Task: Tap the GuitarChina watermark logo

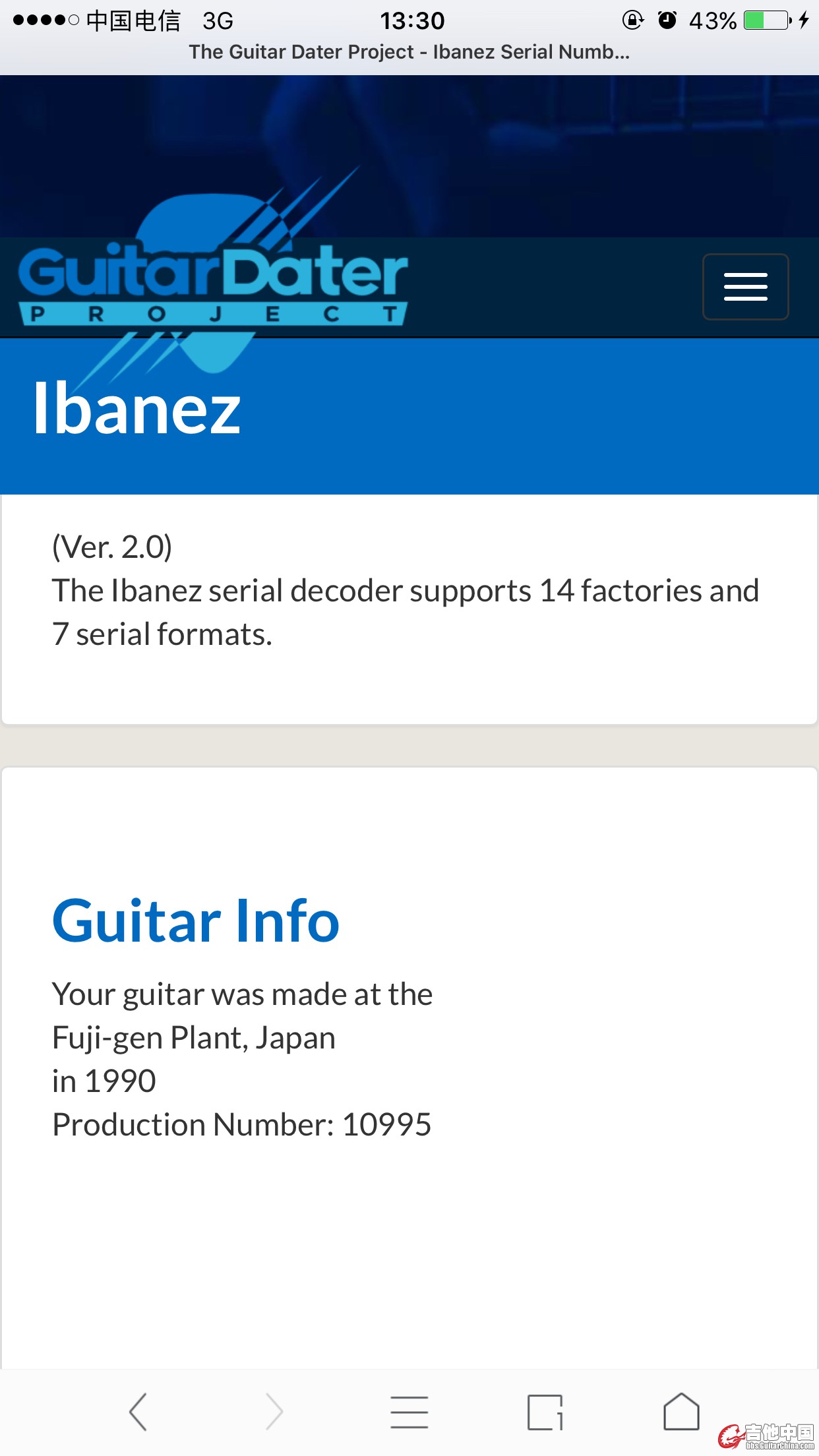Action: [x=767, y=1436]
